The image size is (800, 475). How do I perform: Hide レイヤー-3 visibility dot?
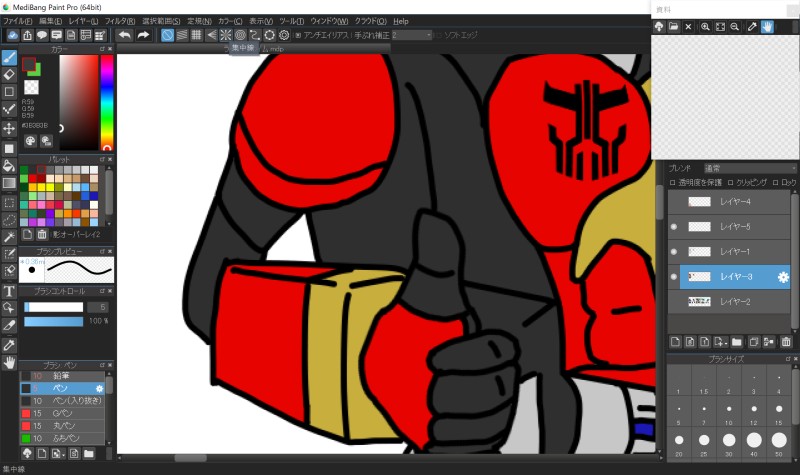pos(674,277)
